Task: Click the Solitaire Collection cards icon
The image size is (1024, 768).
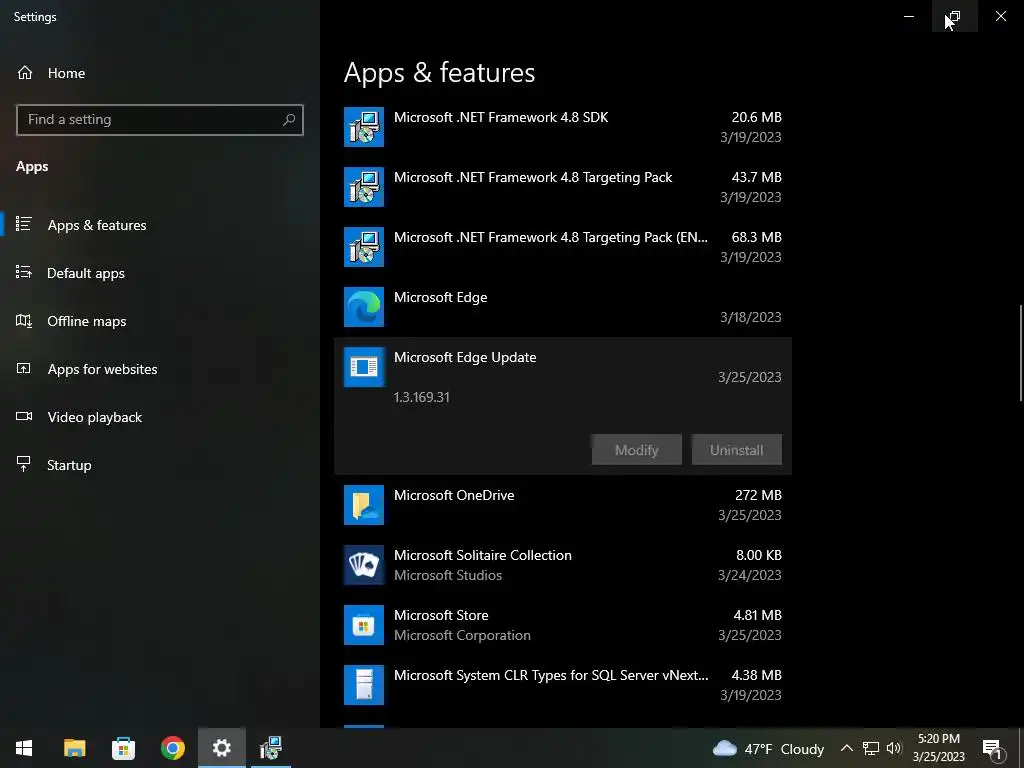Action: click(x=364, y=565)
